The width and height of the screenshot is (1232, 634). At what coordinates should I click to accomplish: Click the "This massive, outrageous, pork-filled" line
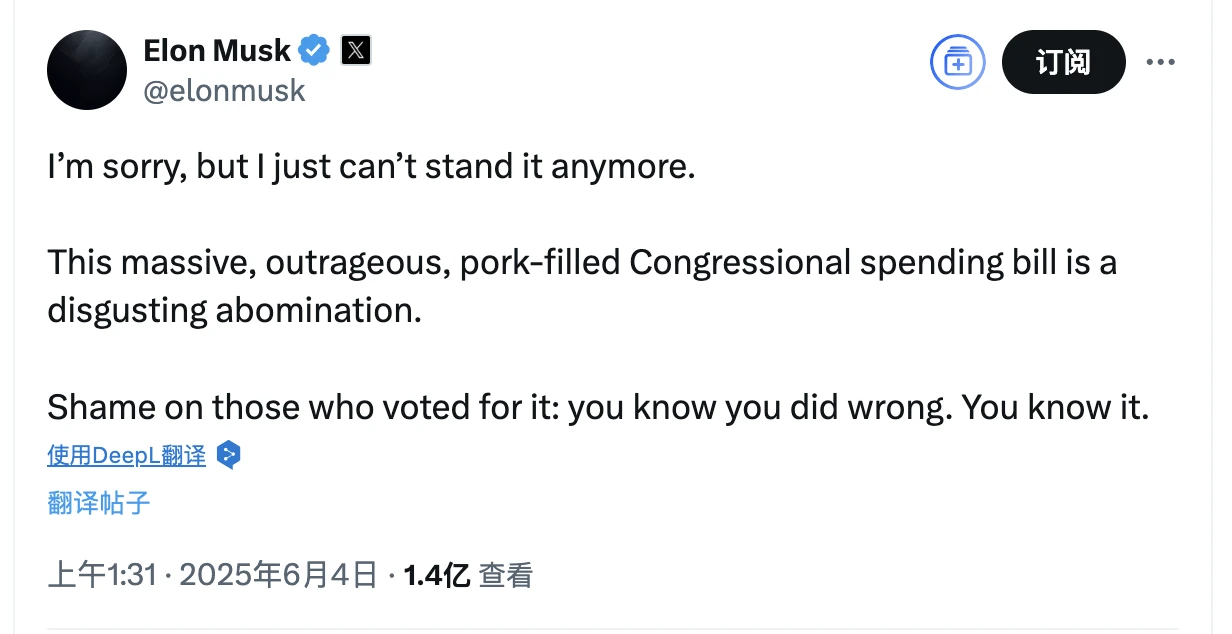click(336, 263)
